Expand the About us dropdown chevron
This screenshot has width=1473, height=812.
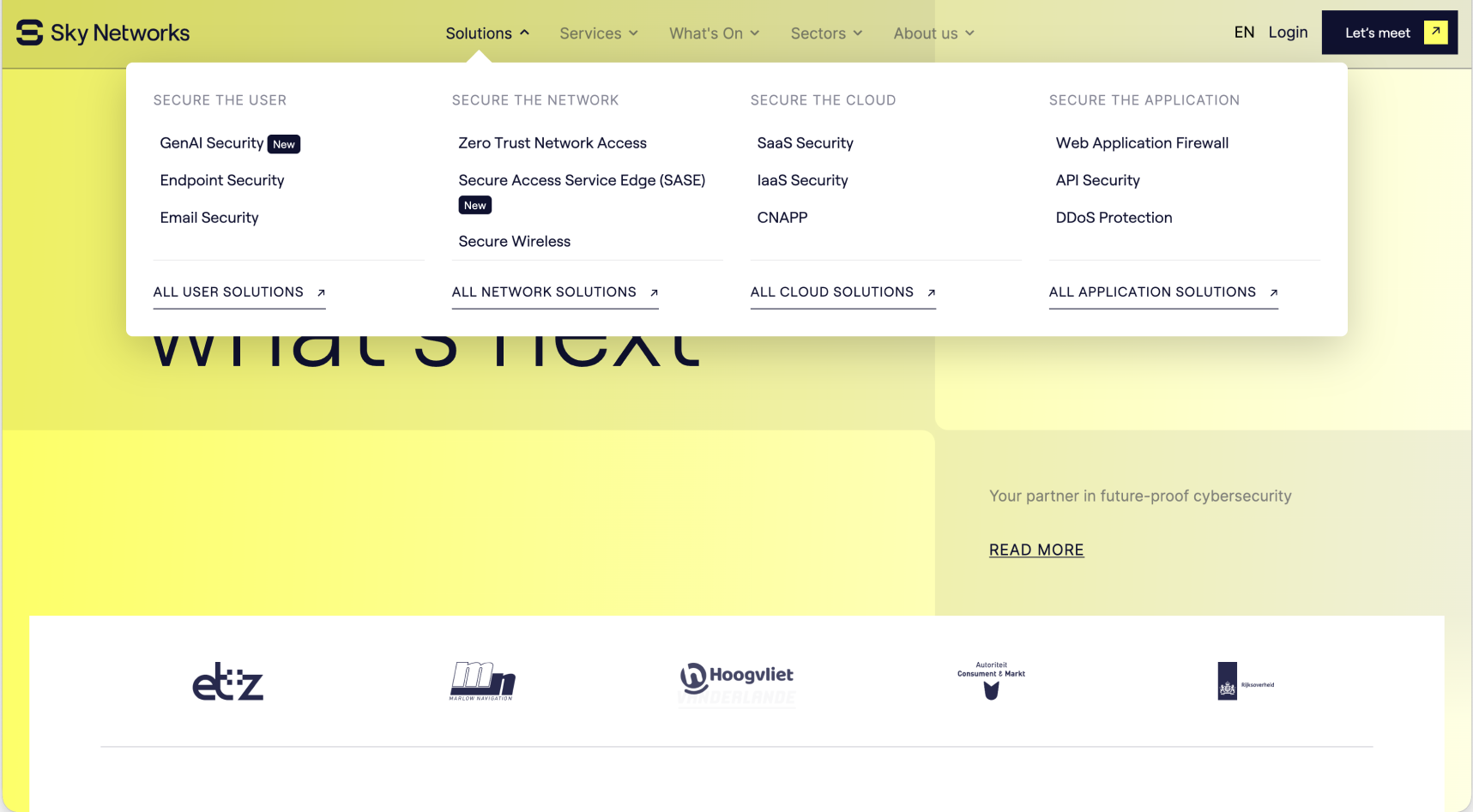[969, 33]
